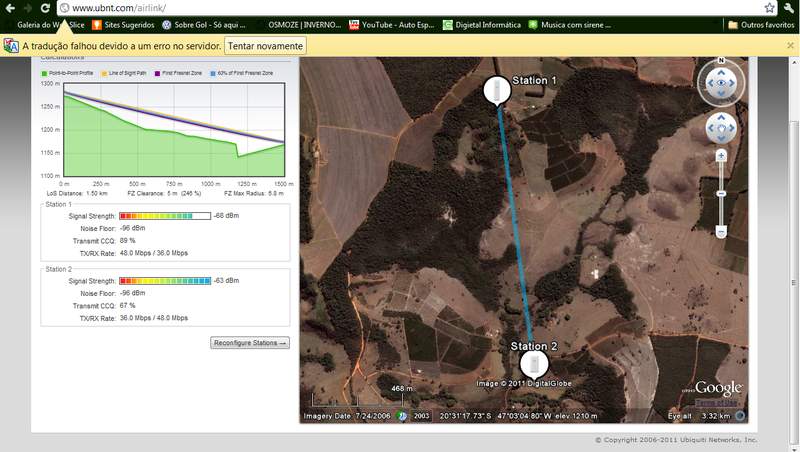Toggle the Point-to-Point Profile legend item
The width and height of the screenshot is (800, 452).
[x=67, y=73]
